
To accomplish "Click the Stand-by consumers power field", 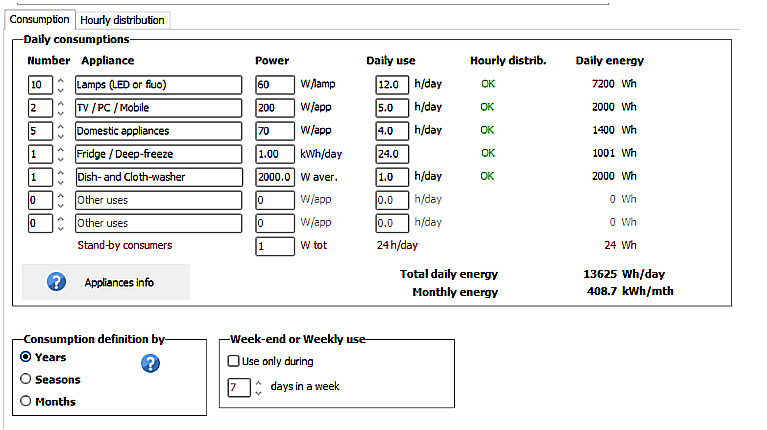I will coord(275,246).
